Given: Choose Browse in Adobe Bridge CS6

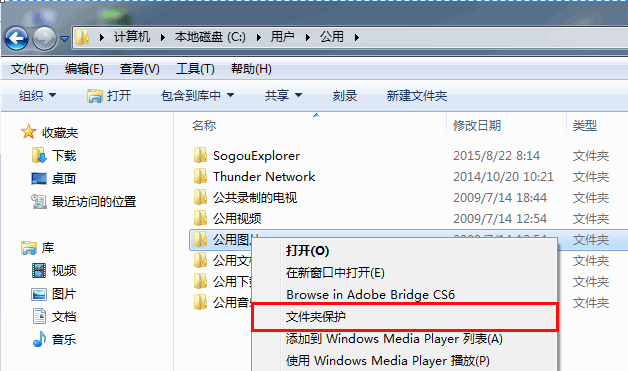Looking at the screenshot, I should tap(370, 294).
